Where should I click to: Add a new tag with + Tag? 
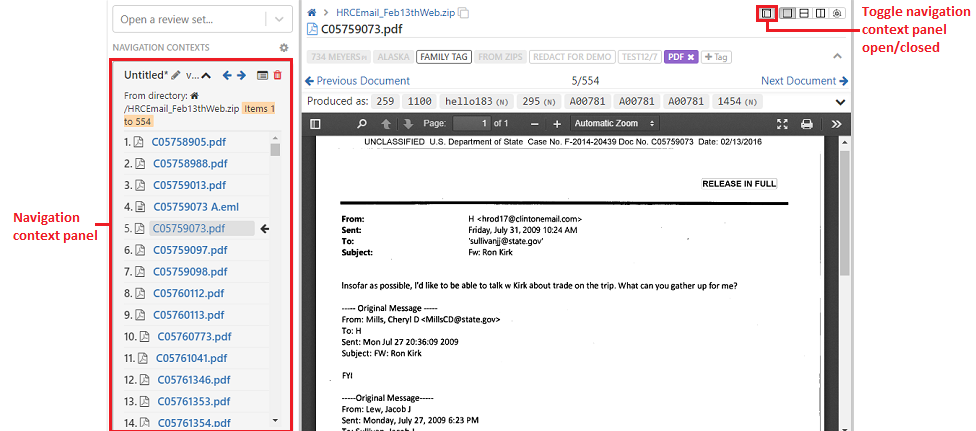tap(716, 57)
